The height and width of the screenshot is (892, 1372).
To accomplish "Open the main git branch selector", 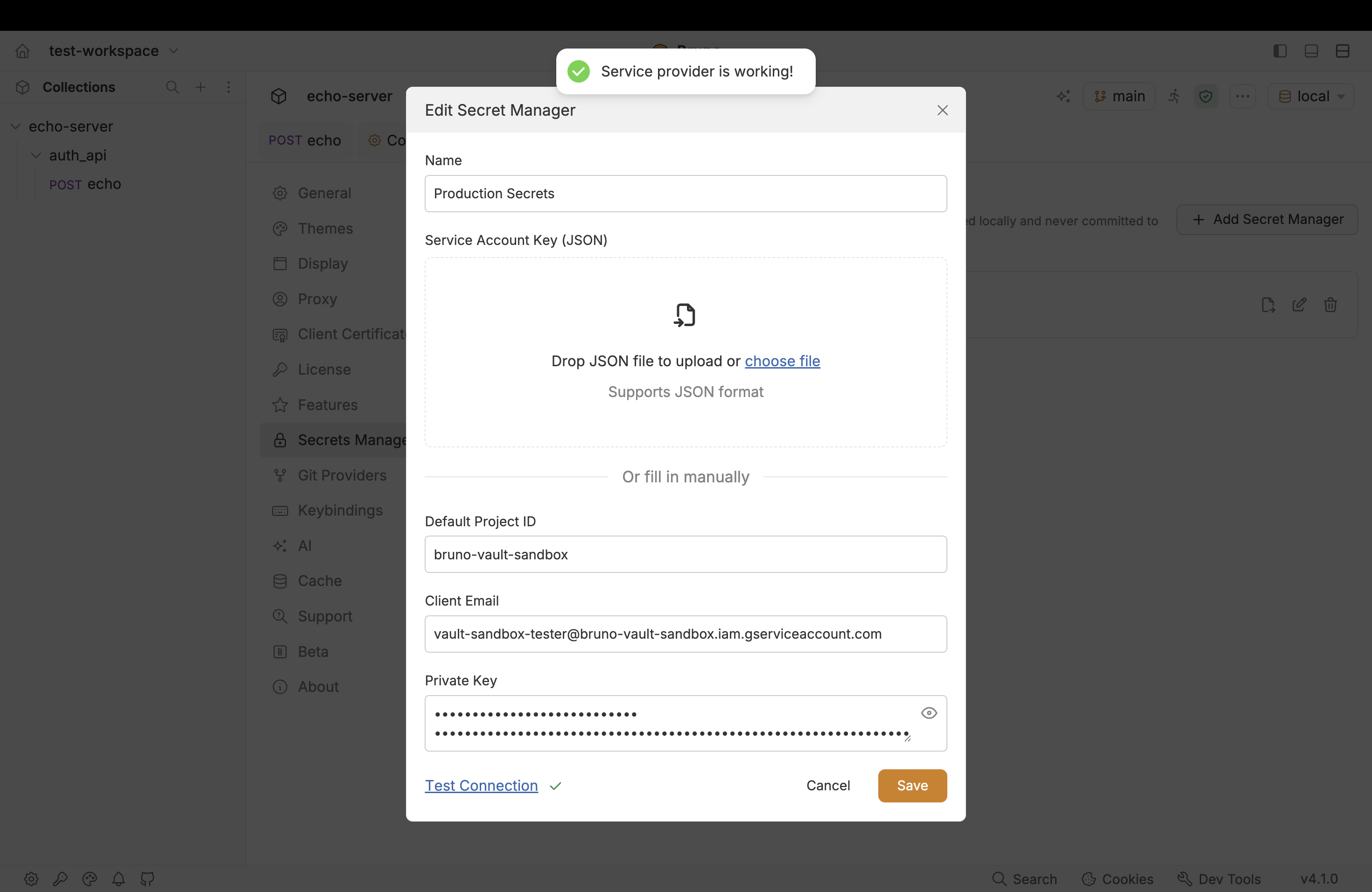I will coord(1119,96).
